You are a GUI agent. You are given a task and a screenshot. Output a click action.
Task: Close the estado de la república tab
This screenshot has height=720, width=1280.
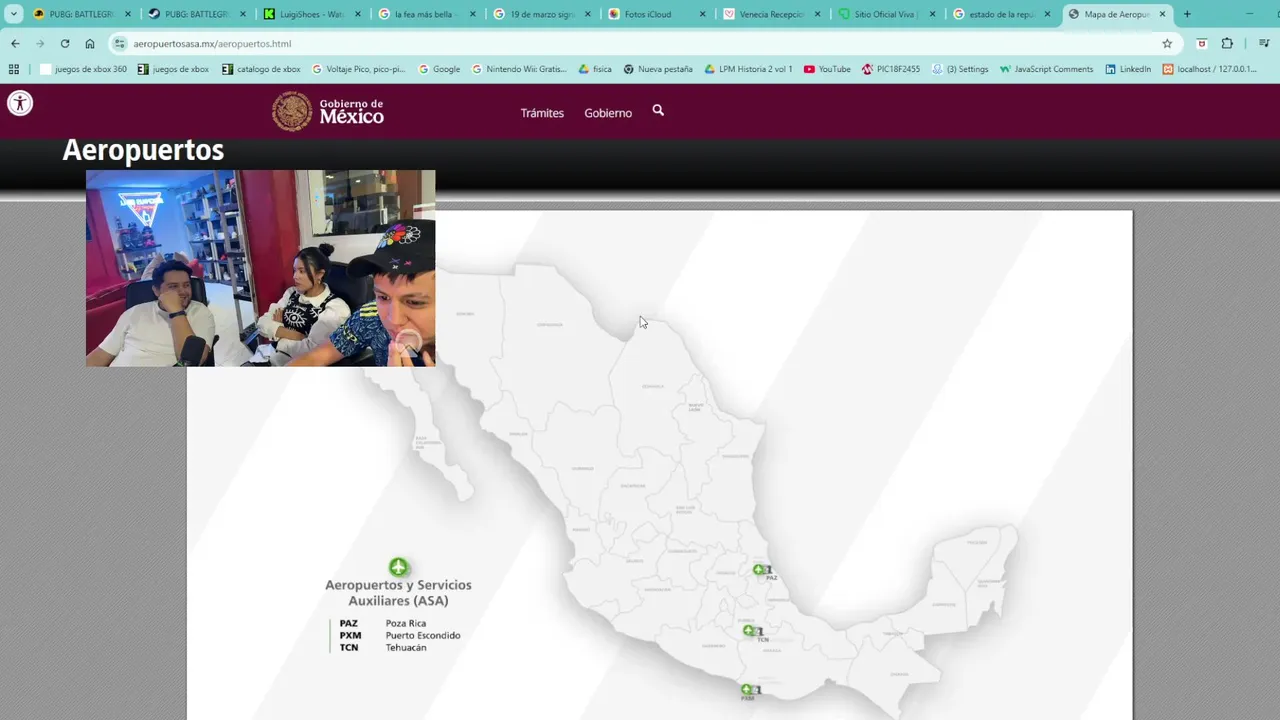(1047, 14)
